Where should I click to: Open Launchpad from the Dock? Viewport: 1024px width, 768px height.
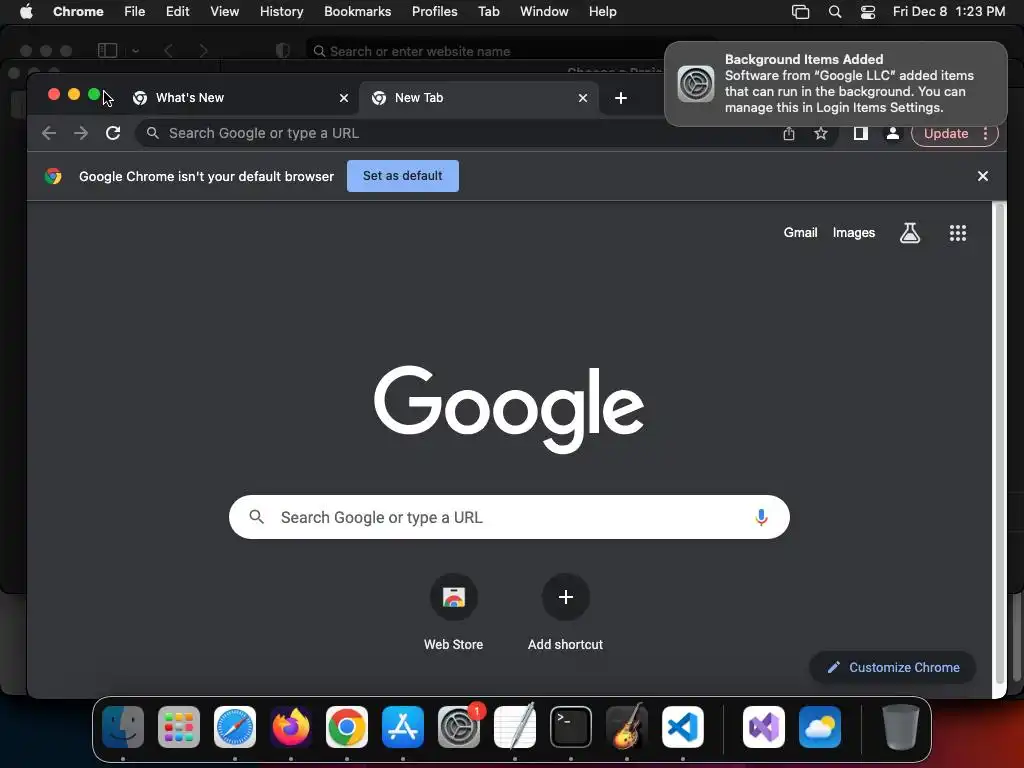pos(179,727)
